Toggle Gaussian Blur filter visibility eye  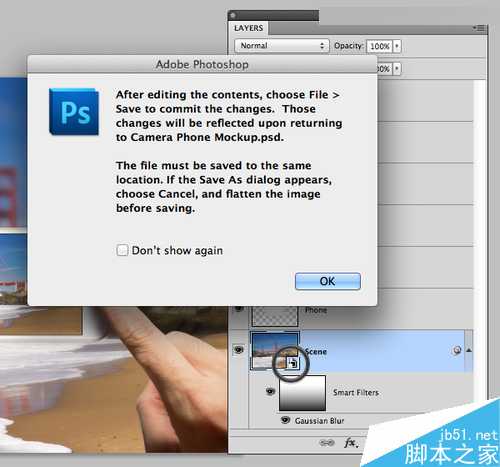coord(285,420)
